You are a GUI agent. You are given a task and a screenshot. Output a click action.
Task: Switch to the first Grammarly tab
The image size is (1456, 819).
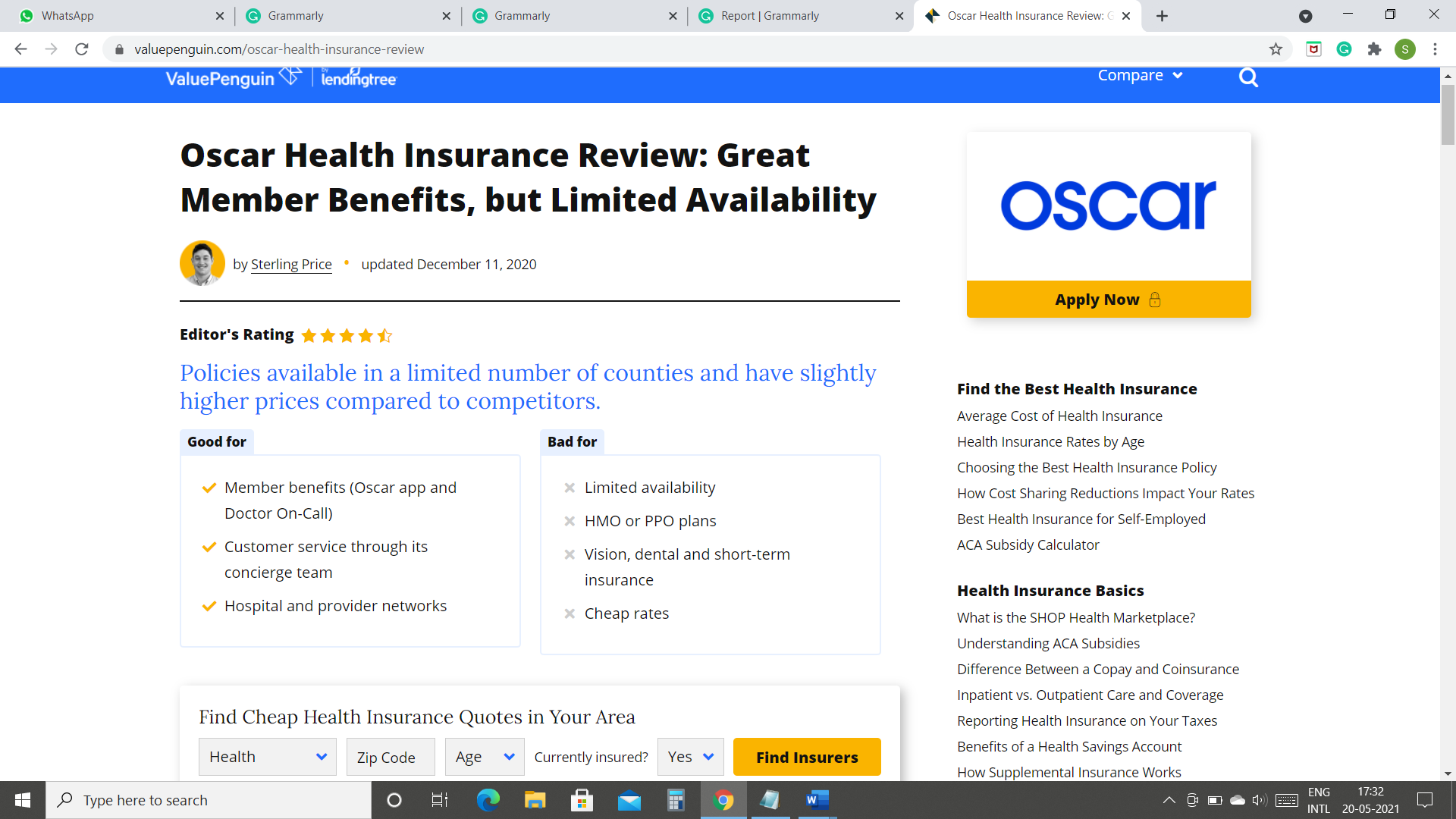349,16
